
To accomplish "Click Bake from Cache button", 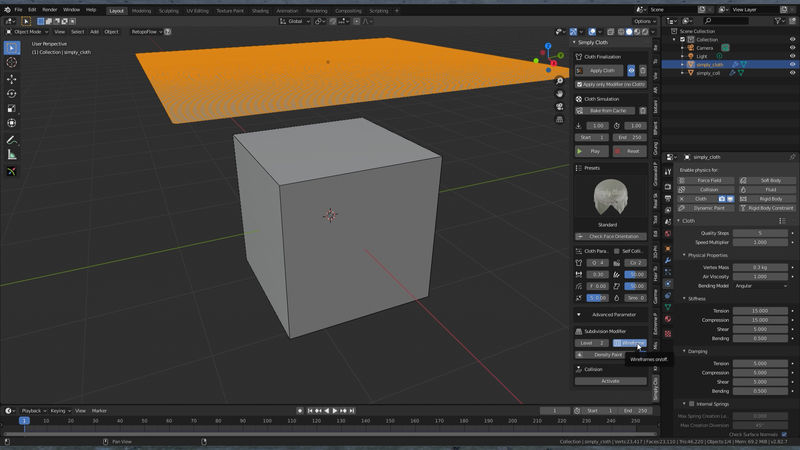I will coord(605,111).
